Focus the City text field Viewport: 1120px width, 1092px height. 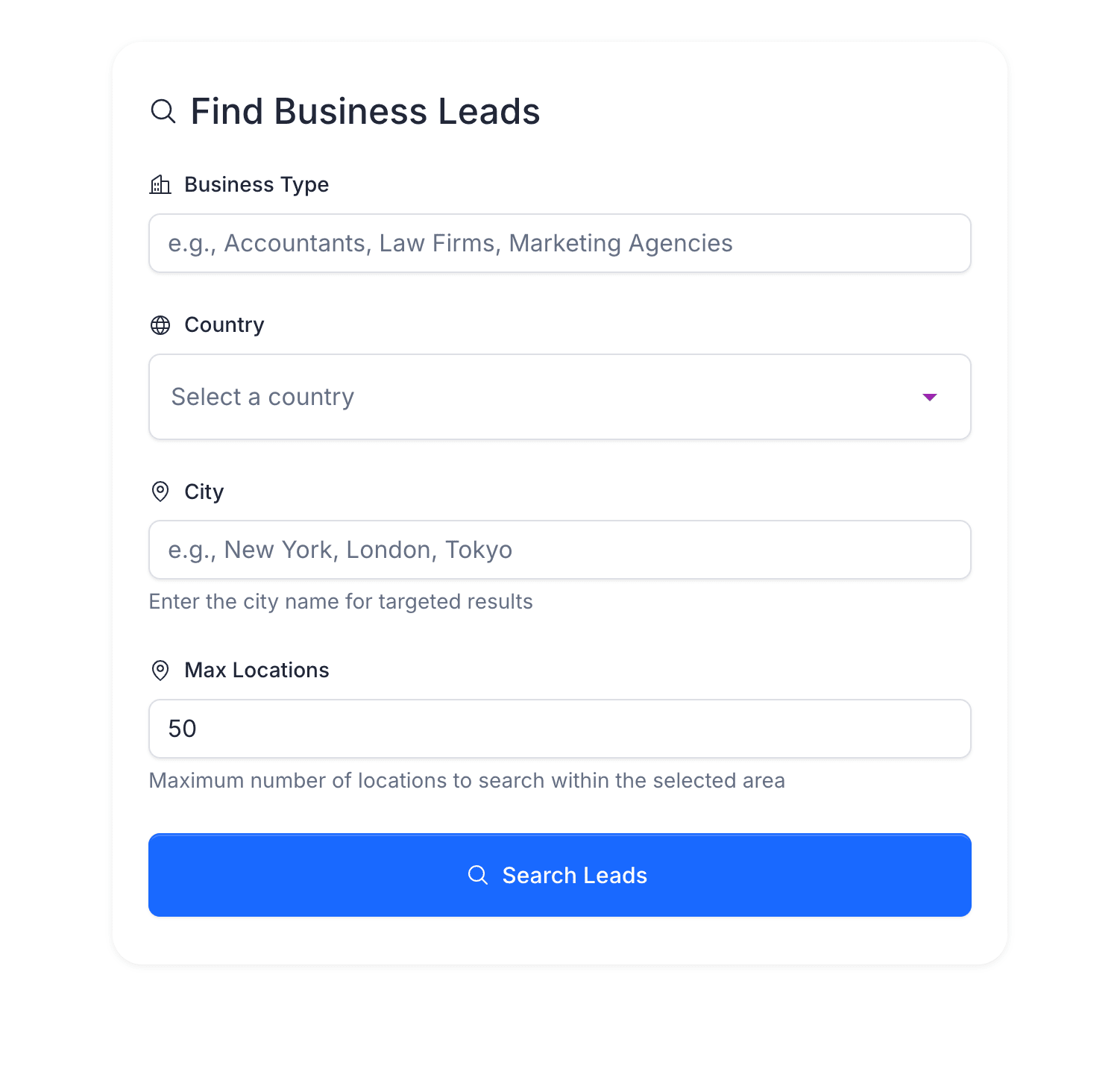(x=559, y=550)
